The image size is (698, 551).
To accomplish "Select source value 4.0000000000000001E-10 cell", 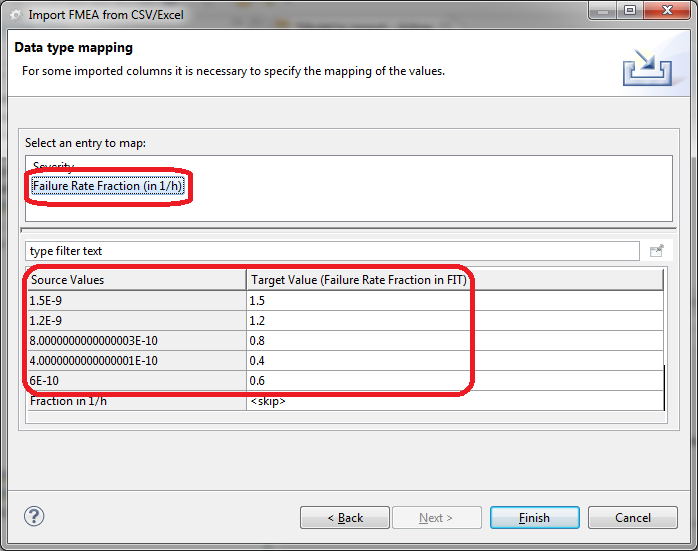I will click(136, 361).
